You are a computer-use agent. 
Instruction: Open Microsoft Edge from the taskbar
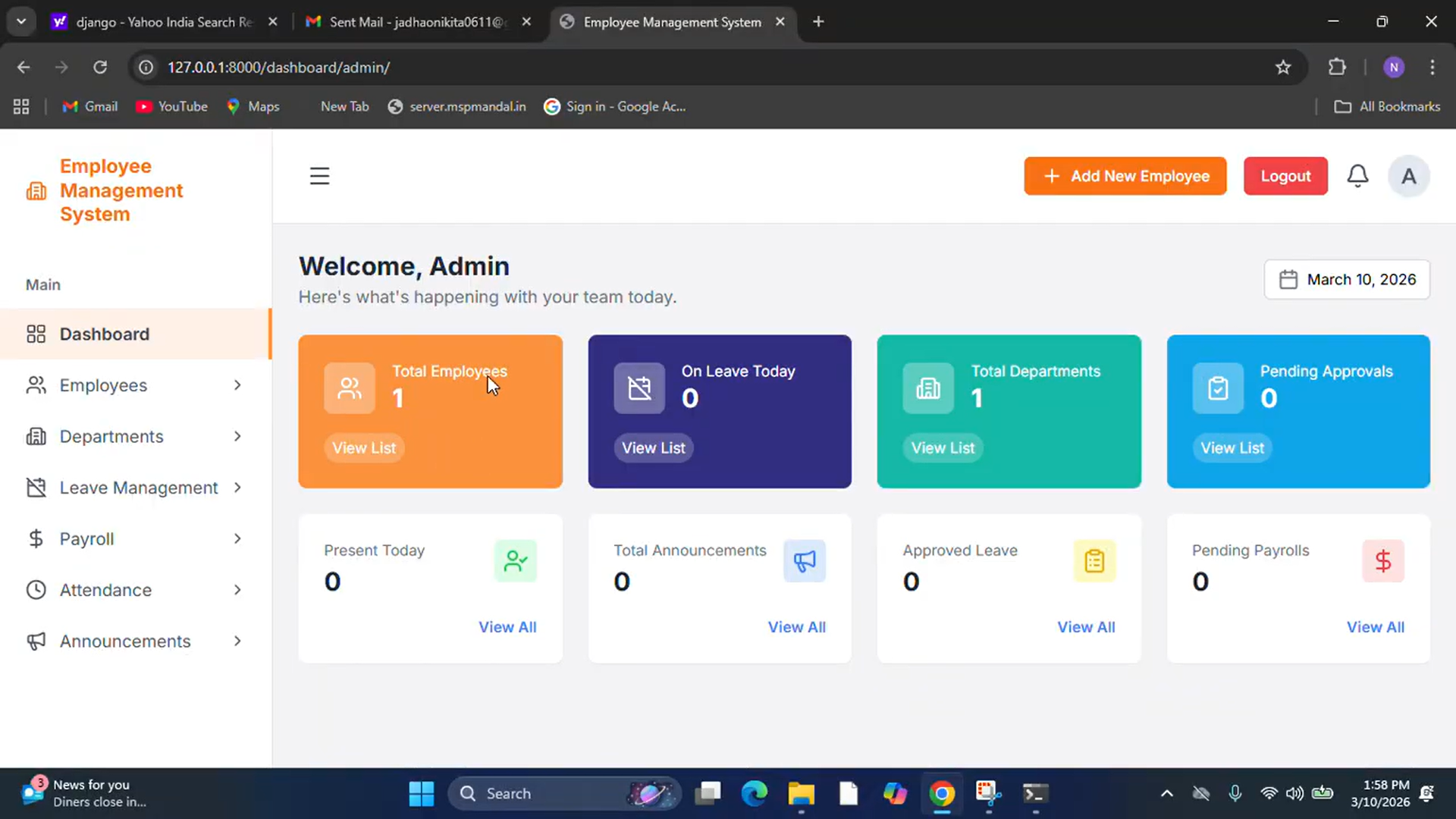coord(754,793)
